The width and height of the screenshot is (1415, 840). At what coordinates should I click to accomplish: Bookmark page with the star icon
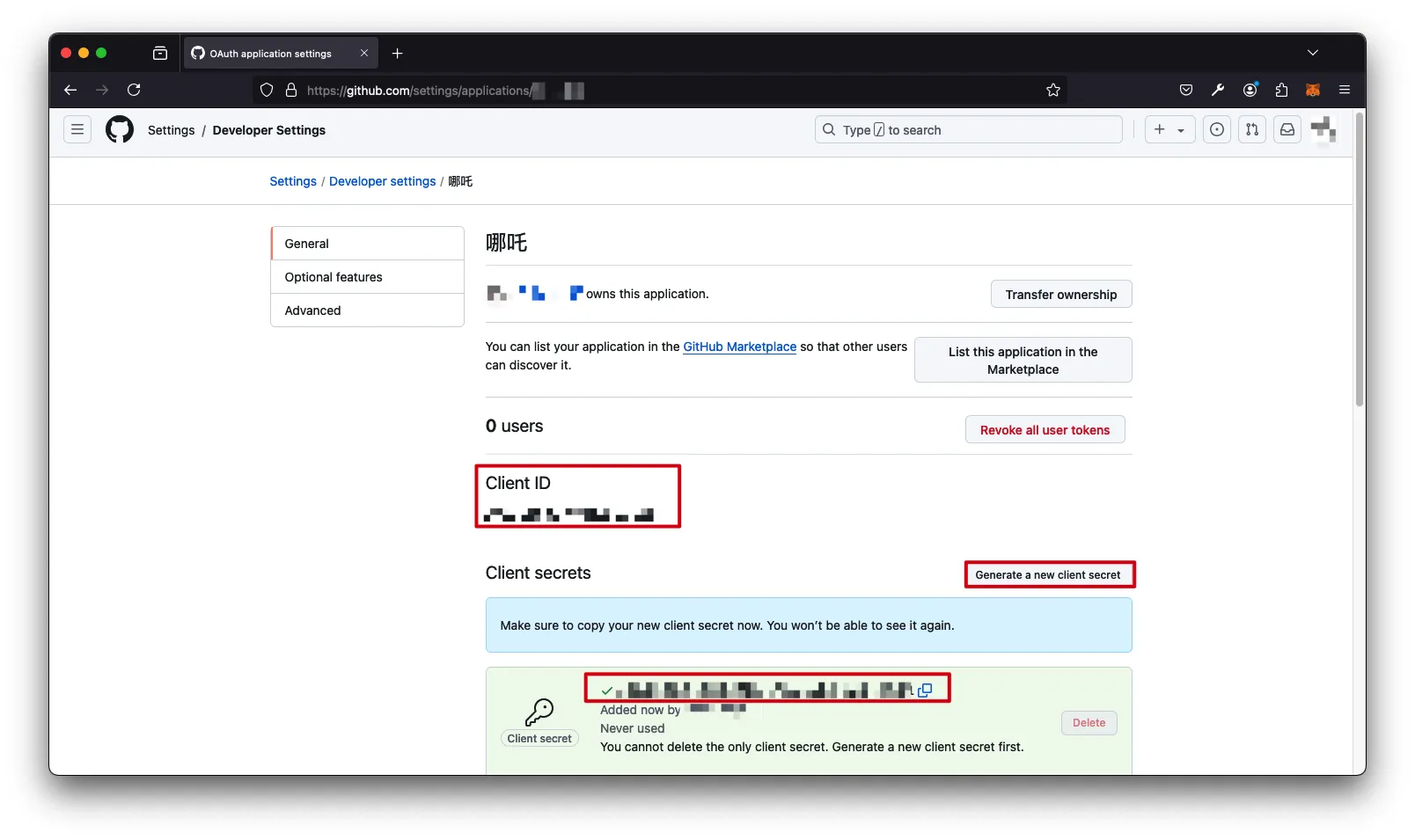click(x=1052, y=91)
